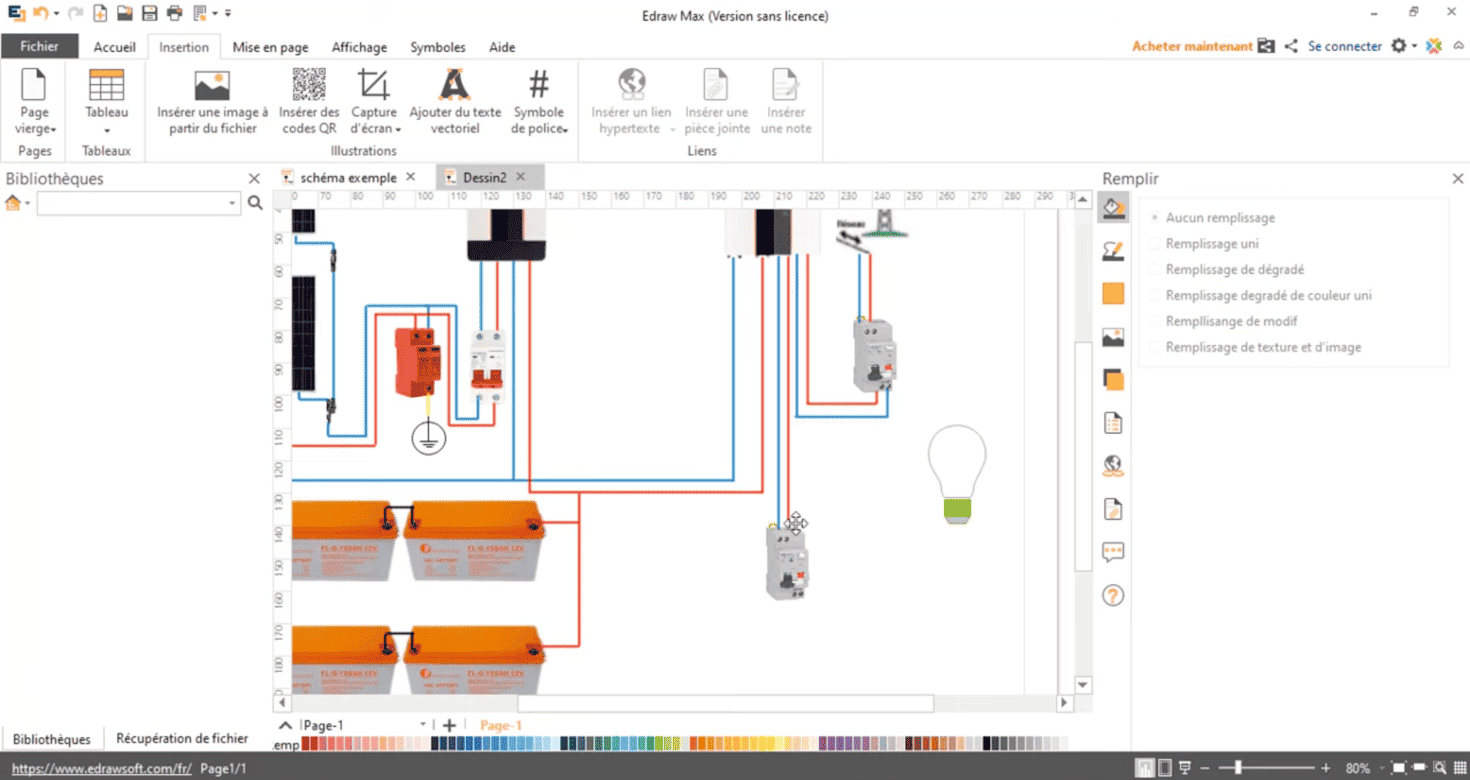Open the shadow panel icon in sidebar
The image size is (1470, 780).
click(x=1113, y=380)
